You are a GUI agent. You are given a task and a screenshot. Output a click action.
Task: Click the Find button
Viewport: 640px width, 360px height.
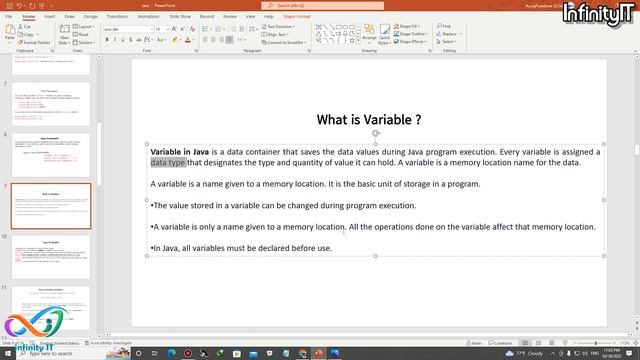click(444, 26)
